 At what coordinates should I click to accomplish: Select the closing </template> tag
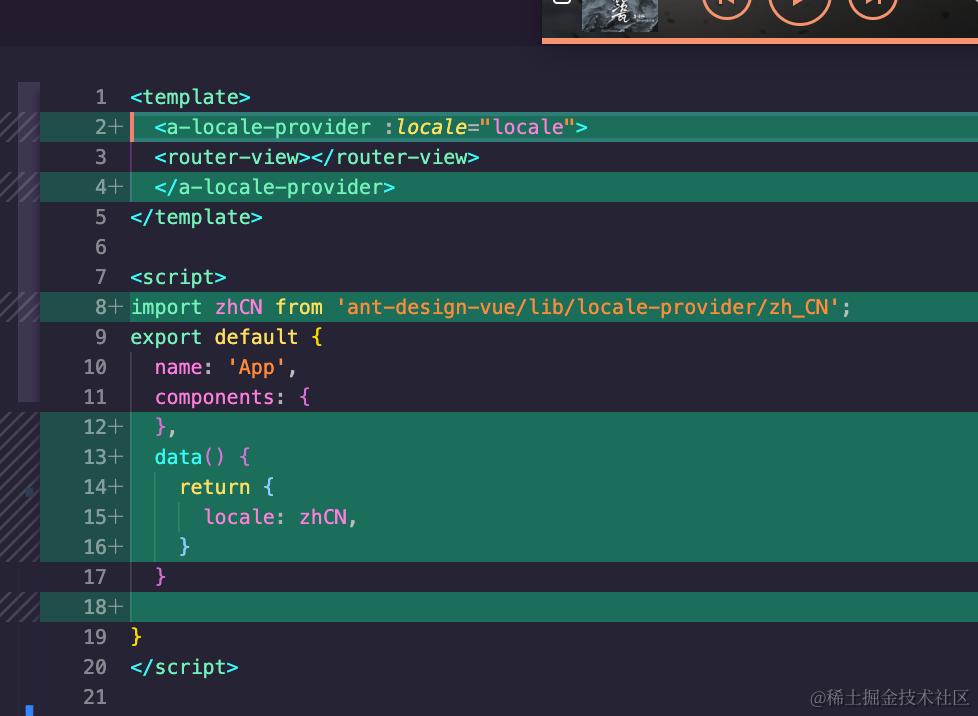click(196, 217)
